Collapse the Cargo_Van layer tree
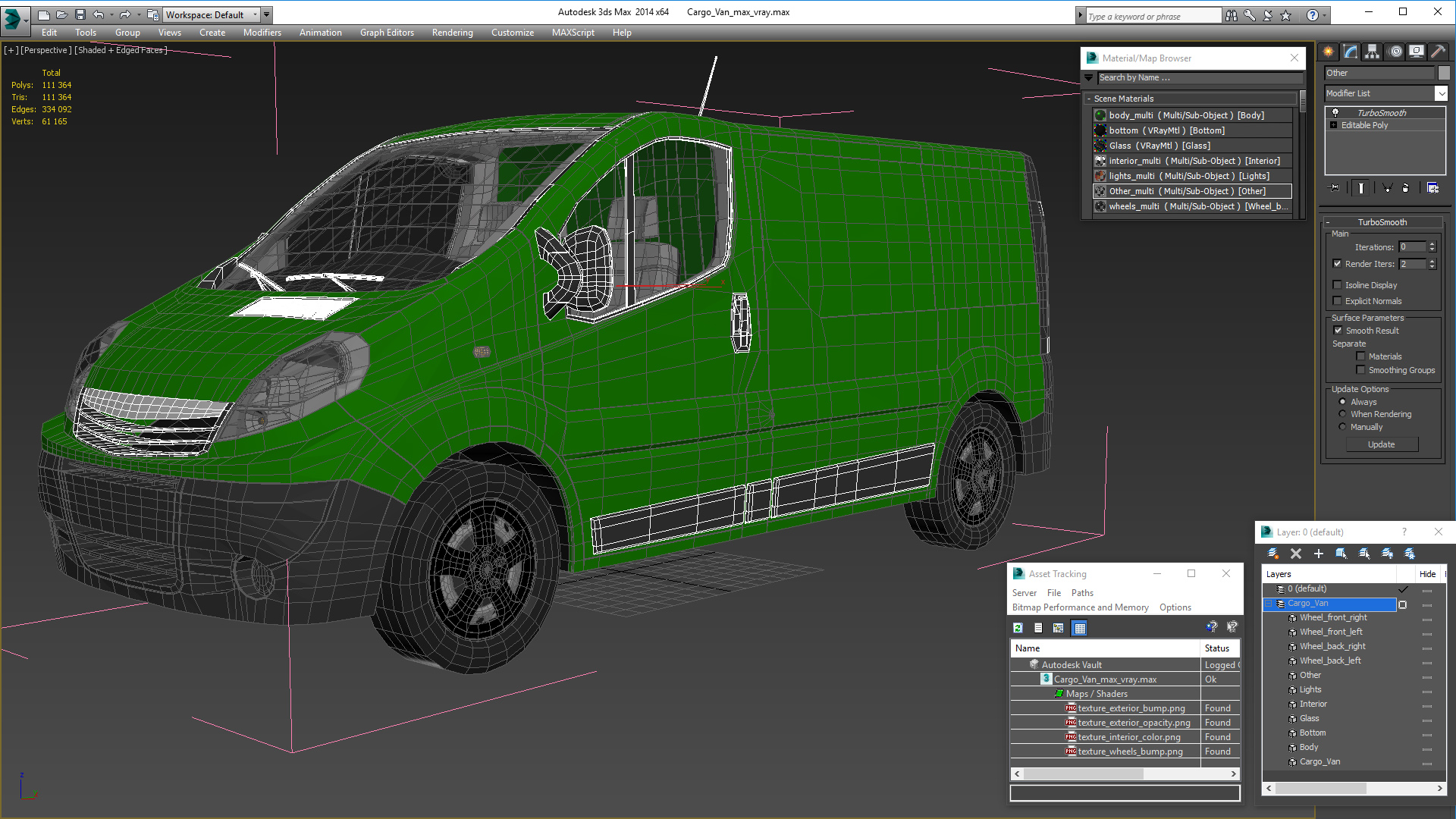This screenshot has width=1456, height=819. point(1268,604)
